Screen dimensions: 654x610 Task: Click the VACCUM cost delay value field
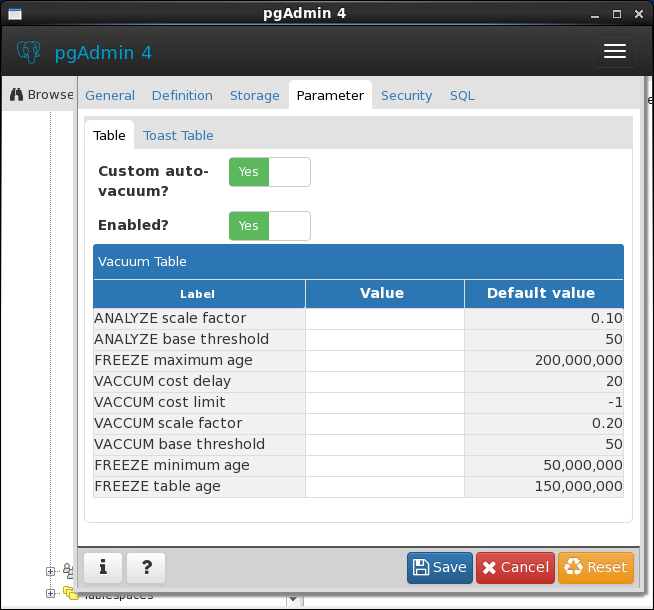[385, 382]
